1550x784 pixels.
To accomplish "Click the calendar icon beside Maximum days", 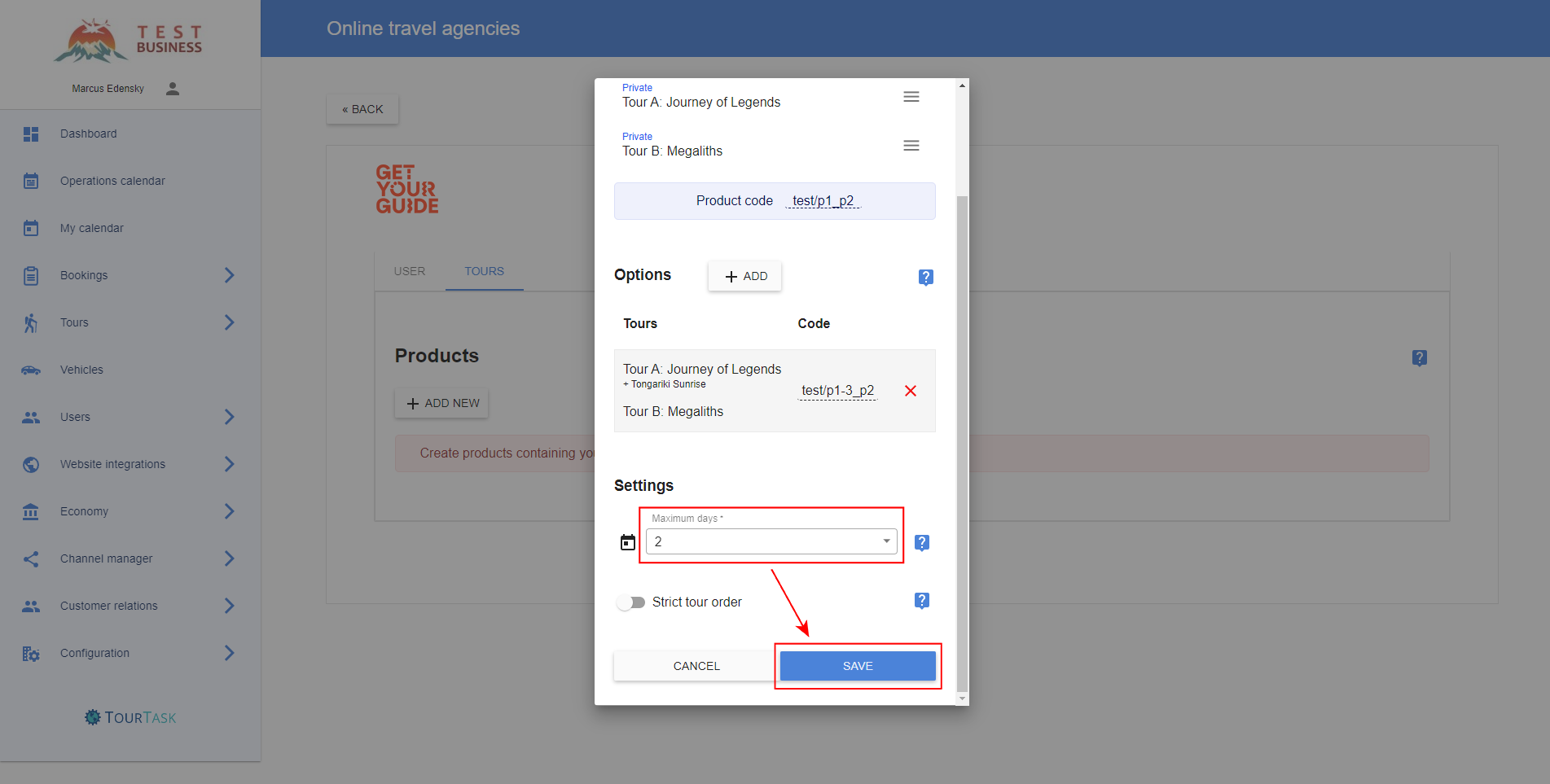I will [628, 542].
